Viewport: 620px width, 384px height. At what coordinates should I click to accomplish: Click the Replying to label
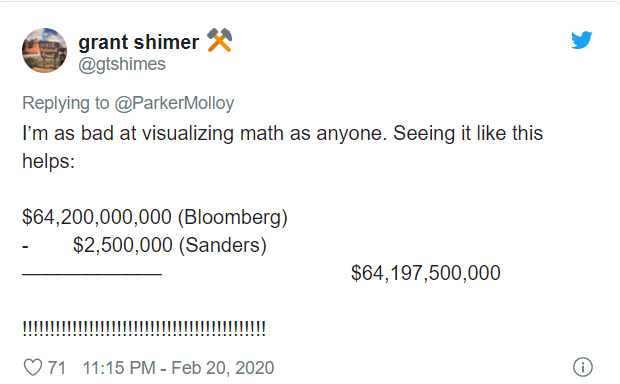[66, 103]
